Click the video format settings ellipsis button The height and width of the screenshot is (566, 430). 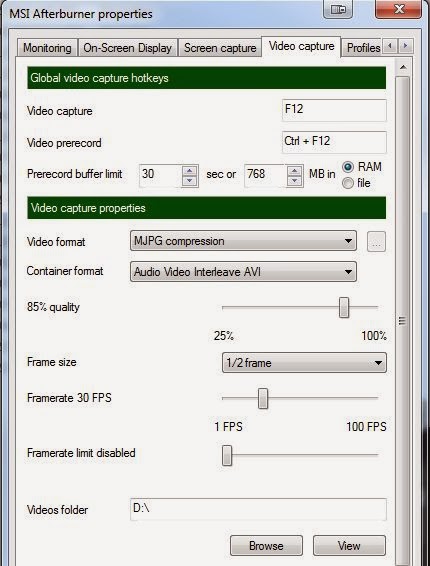point(376,241)
